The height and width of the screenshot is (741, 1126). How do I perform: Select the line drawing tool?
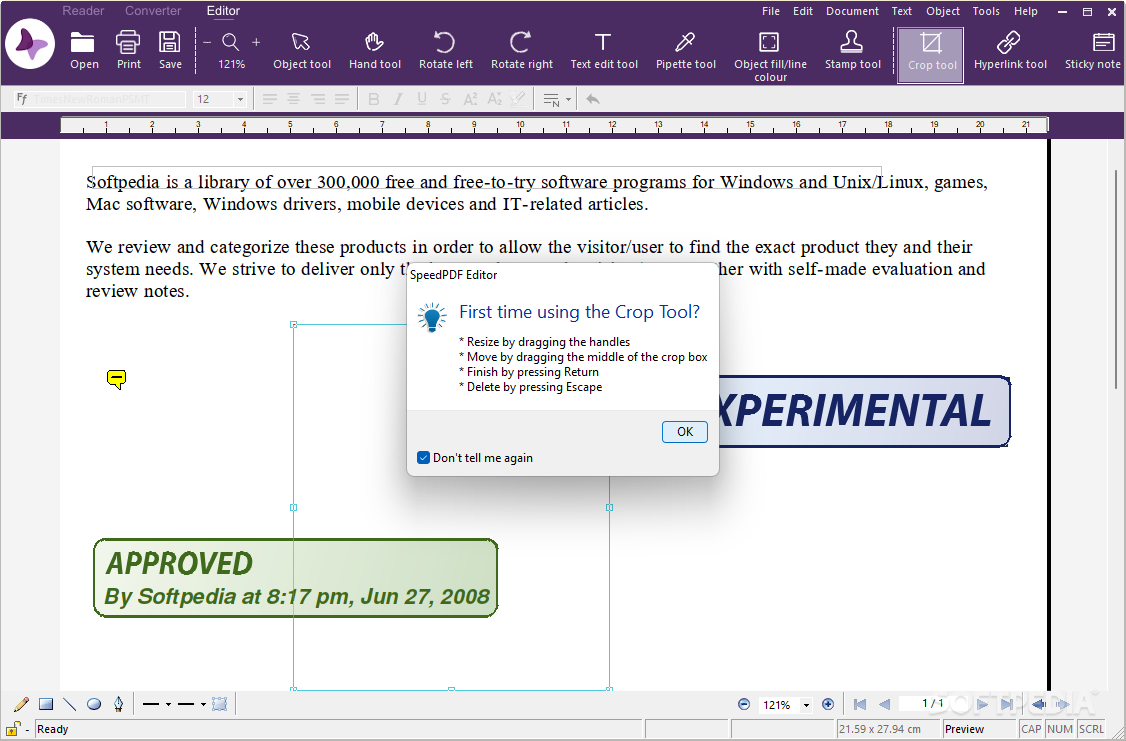(x=70, y=704)
